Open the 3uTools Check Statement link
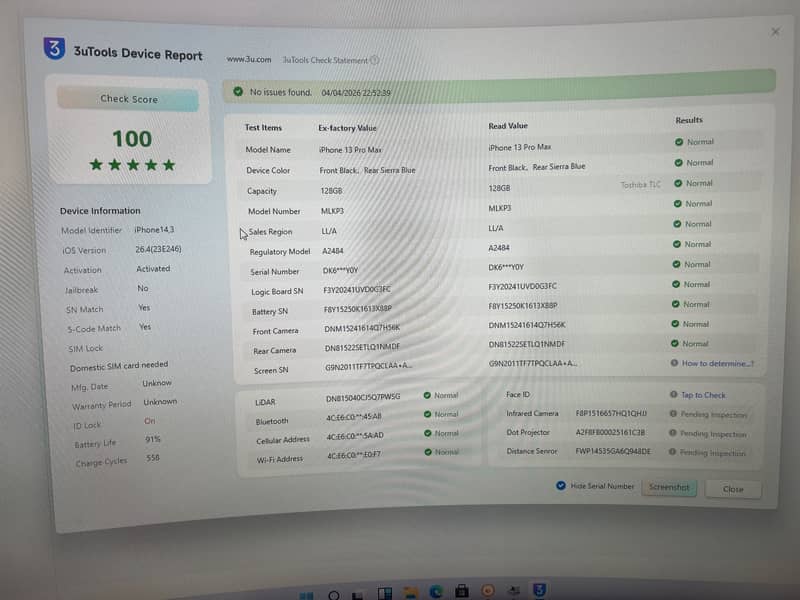The height and width of the screenshot is (600, 800). click(325, 60)
